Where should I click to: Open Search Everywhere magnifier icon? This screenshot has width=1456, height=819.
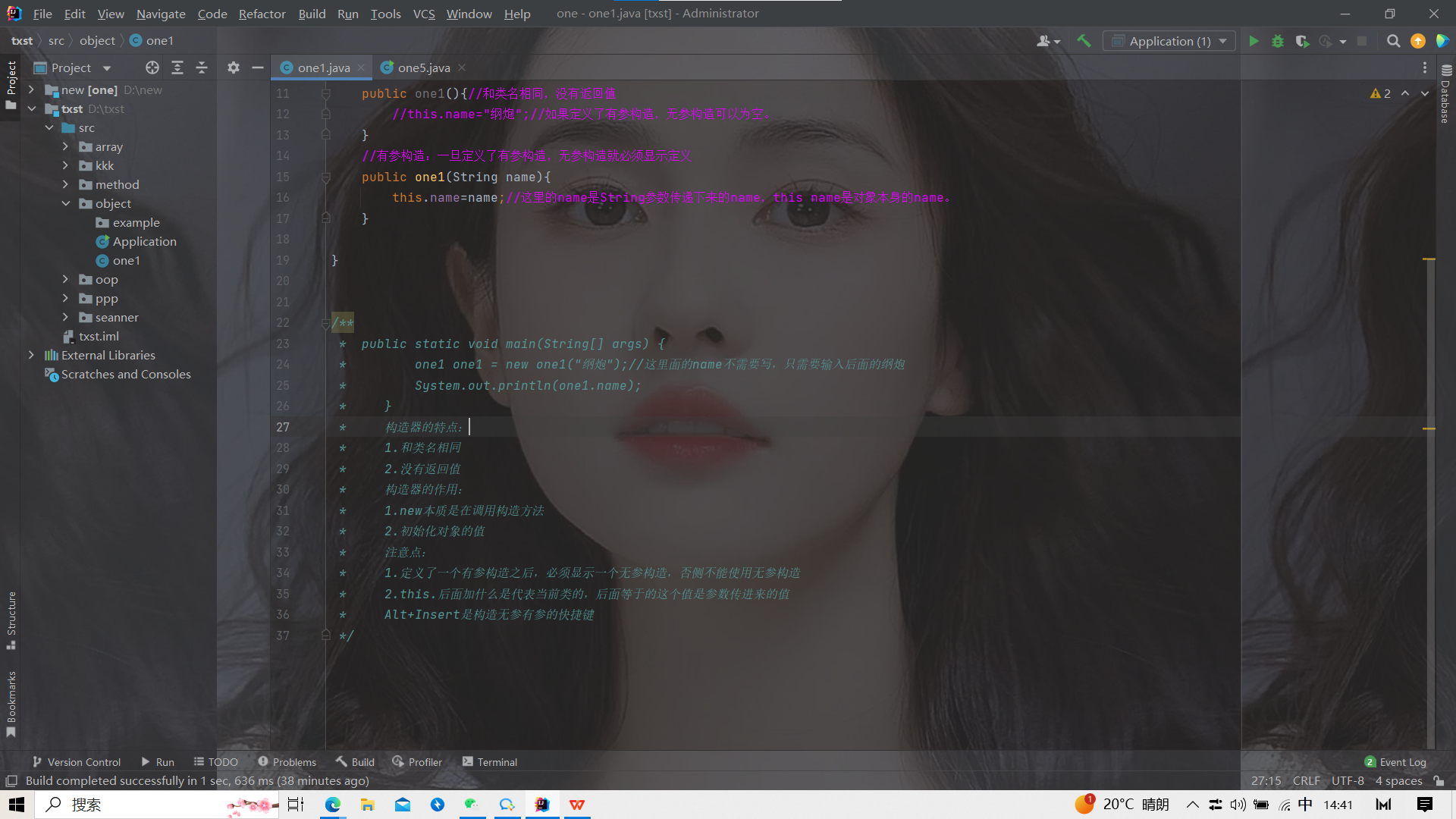pyautogui.click(x=1393, y=41)
